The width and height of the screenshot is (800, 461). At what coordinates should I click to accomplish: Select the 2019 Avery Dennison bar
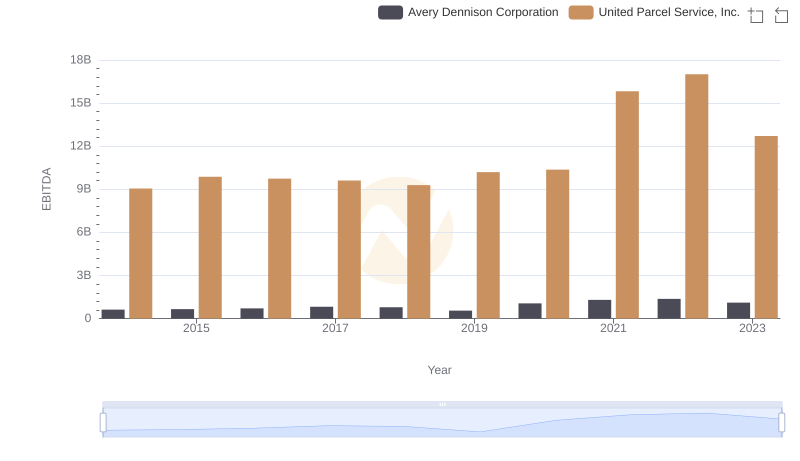pos(461,315)
